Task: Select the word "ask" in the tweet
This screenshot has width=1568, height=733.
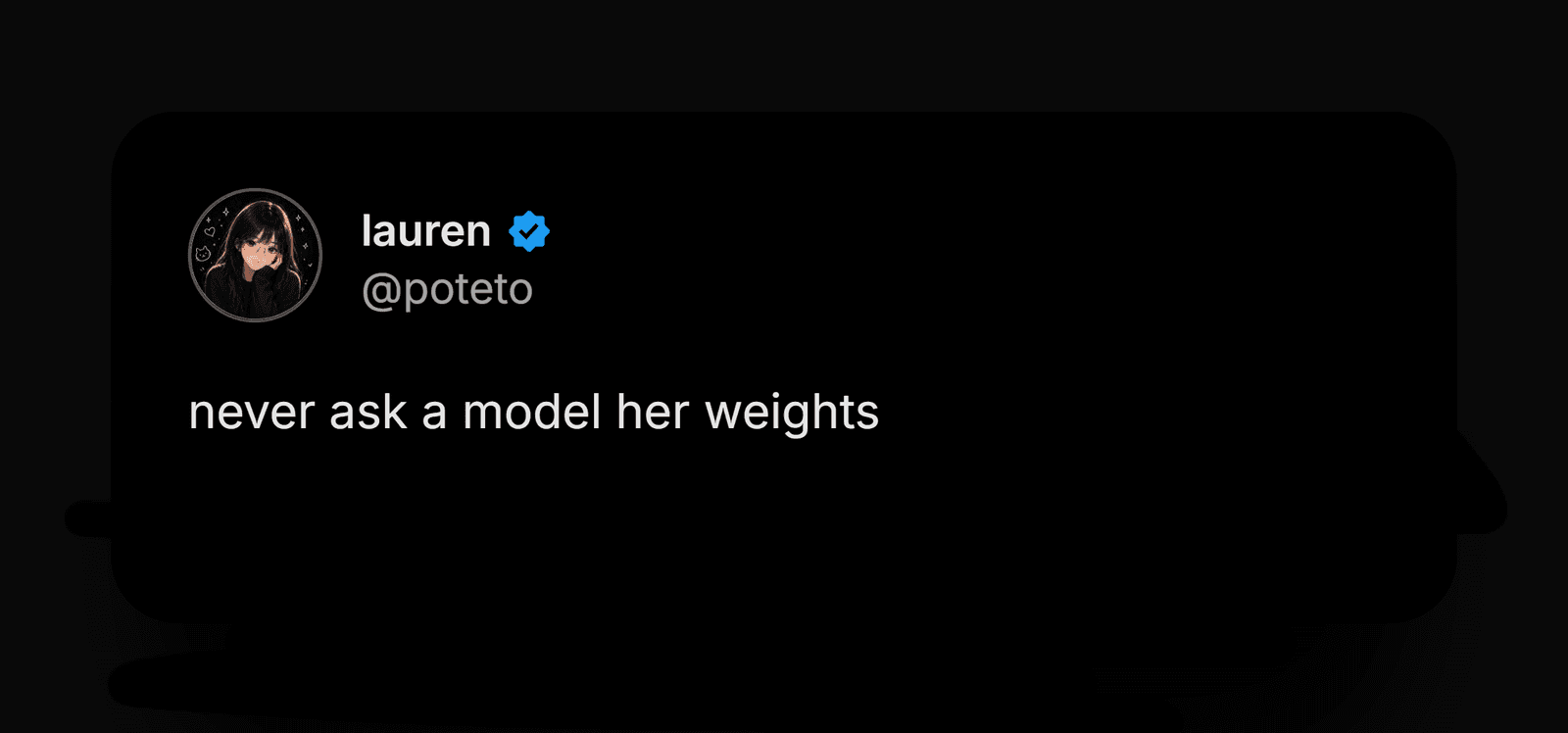Action: 367,412
